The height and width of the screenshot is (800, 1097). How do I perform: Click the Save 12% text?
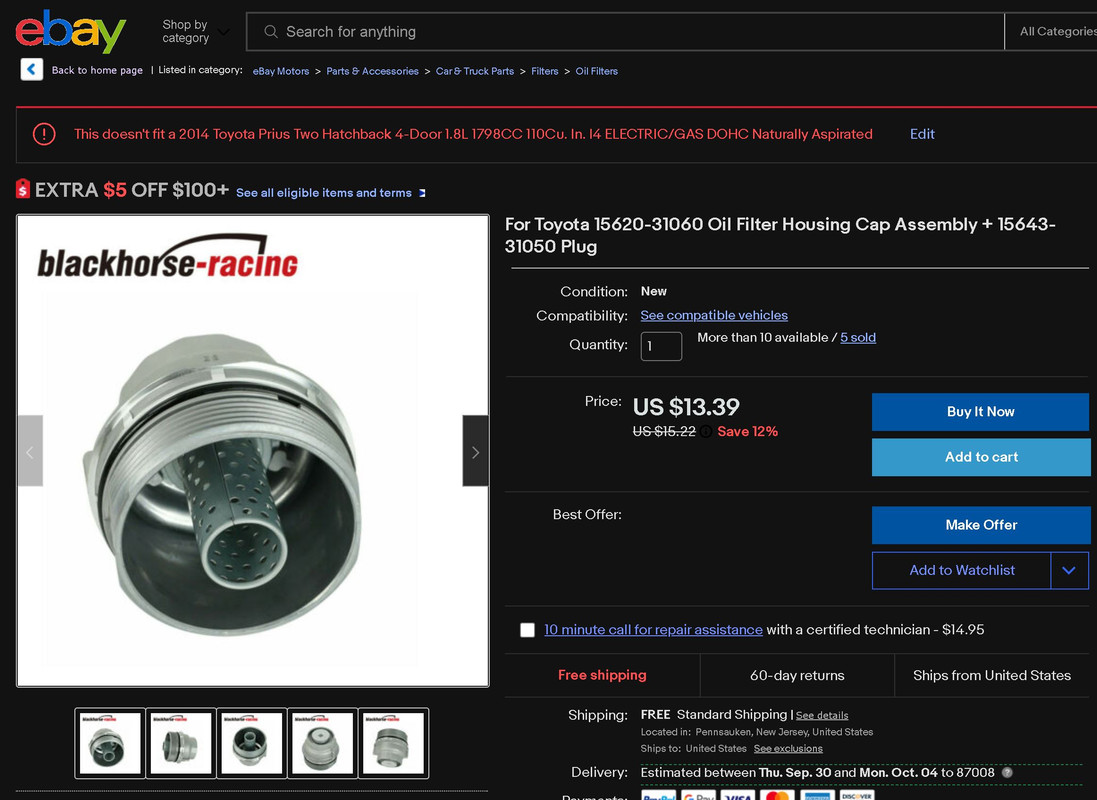[747, 432]
